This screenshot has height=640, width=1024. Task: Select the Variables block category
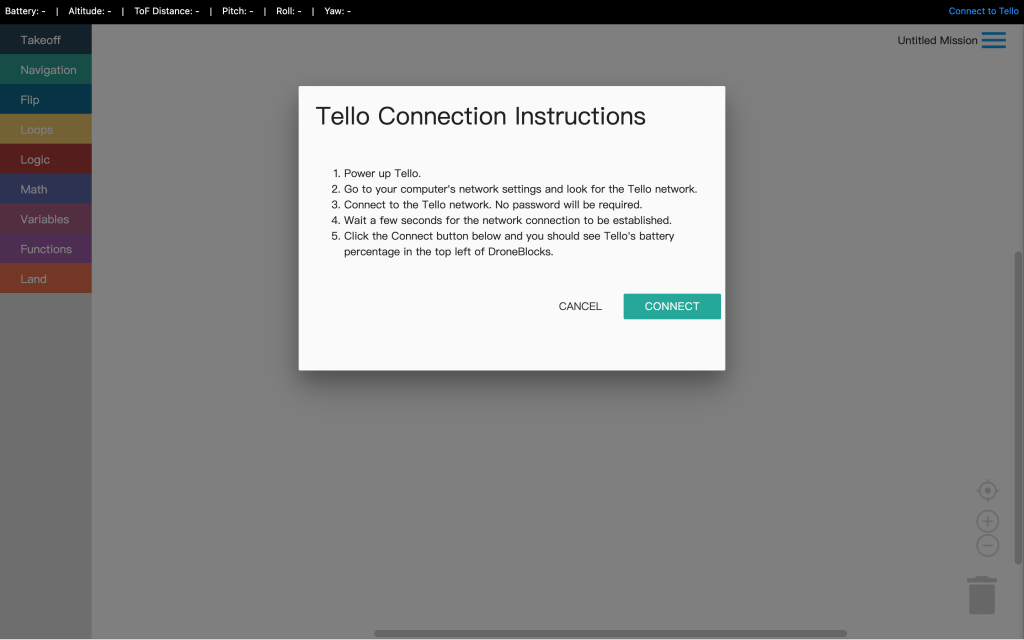45,219
